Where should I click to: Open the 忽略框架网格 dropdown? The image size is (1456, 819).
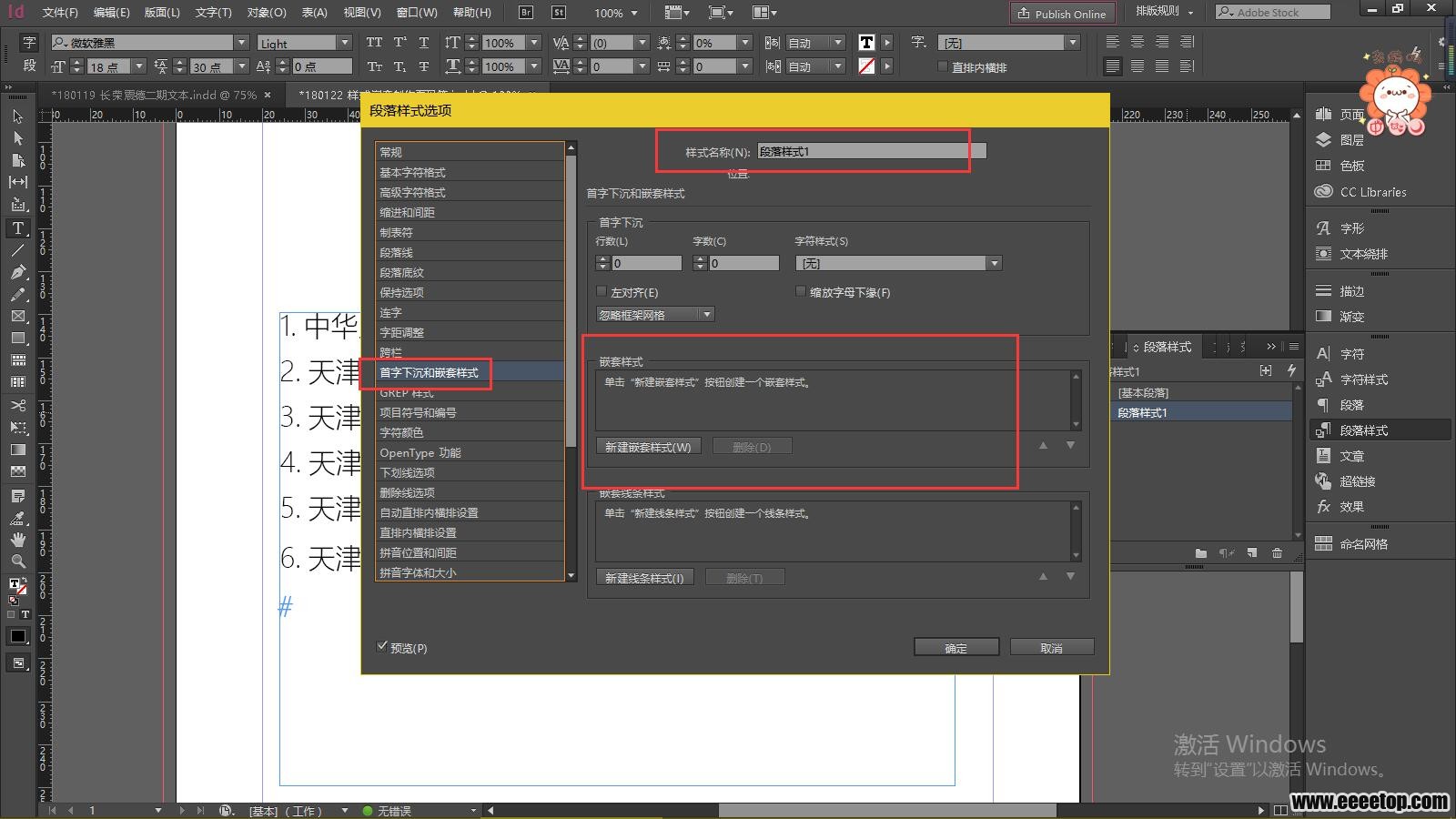(x=655, y=314)
